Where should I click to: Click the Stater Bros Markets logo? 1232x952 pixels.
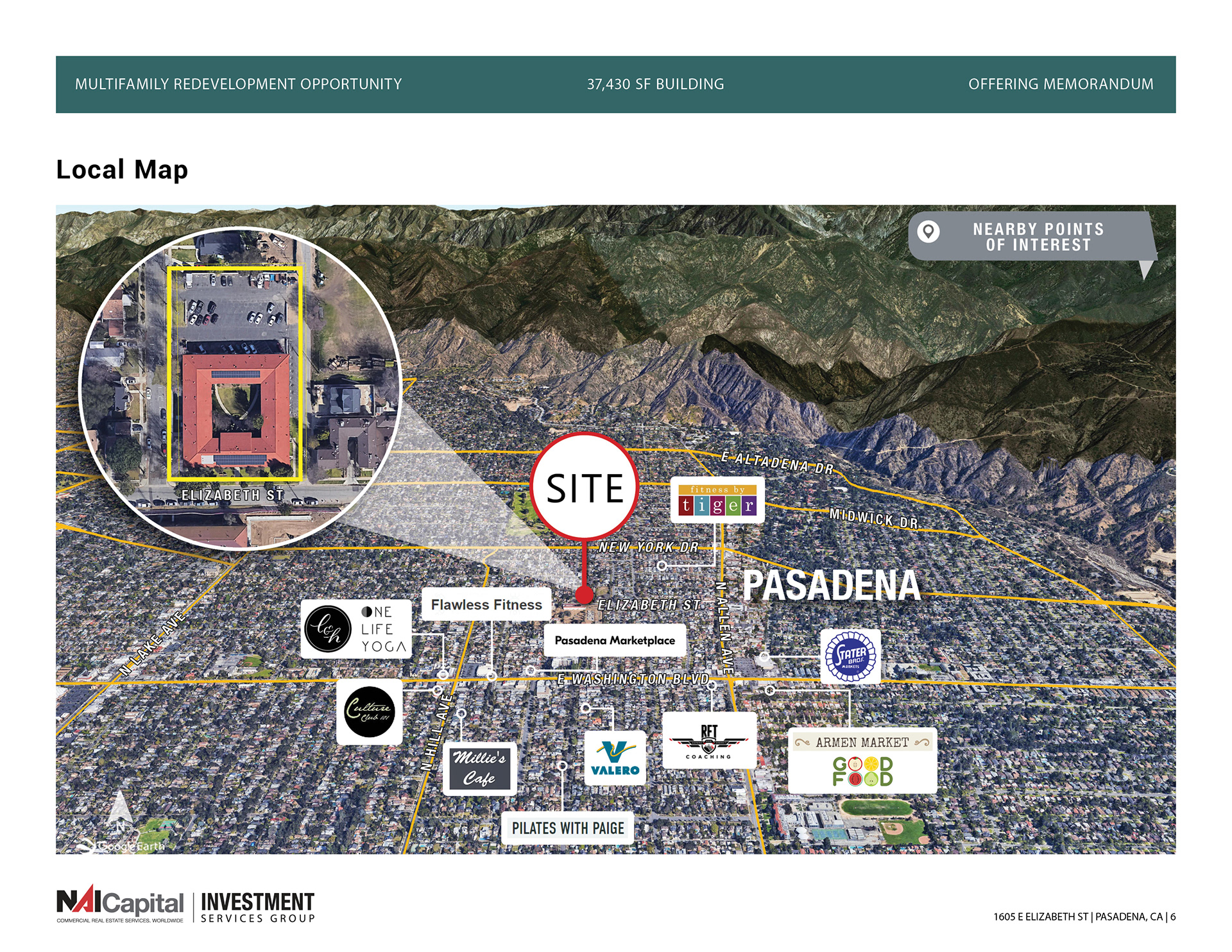[850, 656]
